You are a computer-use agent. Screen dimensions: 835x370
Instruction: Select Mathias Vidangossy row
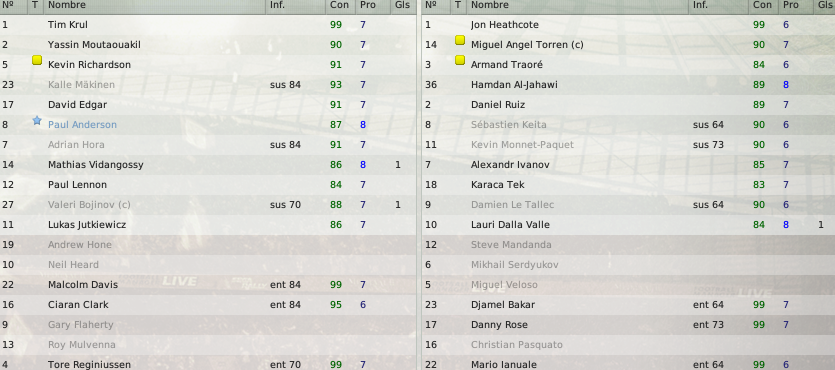click(x=208, y=165)
